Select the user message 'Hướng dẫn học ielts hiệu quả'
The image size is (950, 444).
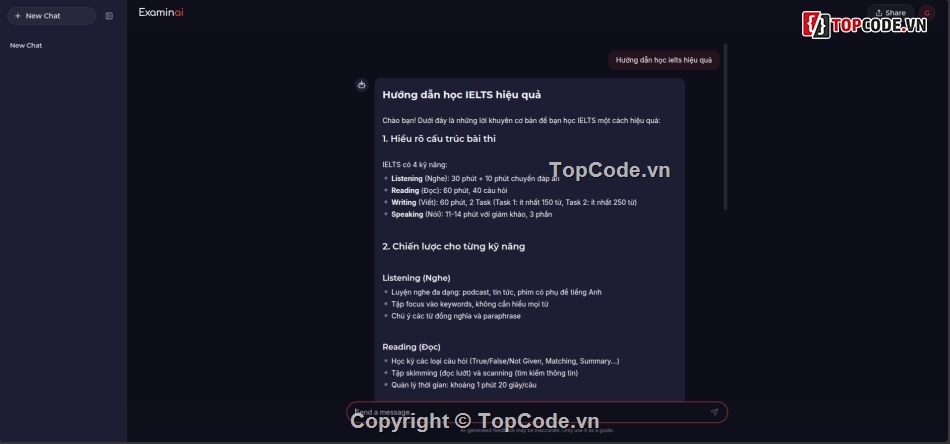pos(663,60)
